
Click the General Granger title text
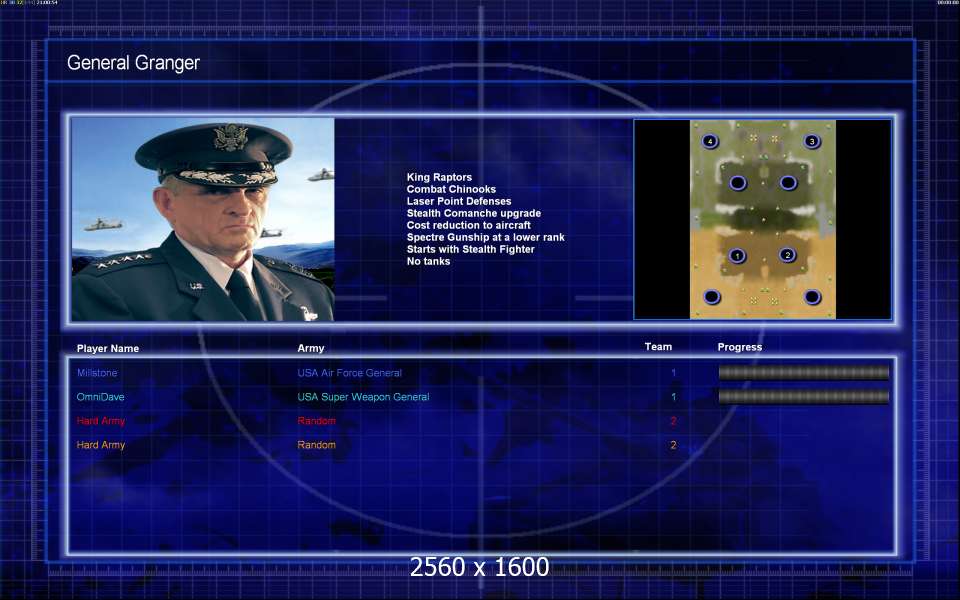click(133, 62)
